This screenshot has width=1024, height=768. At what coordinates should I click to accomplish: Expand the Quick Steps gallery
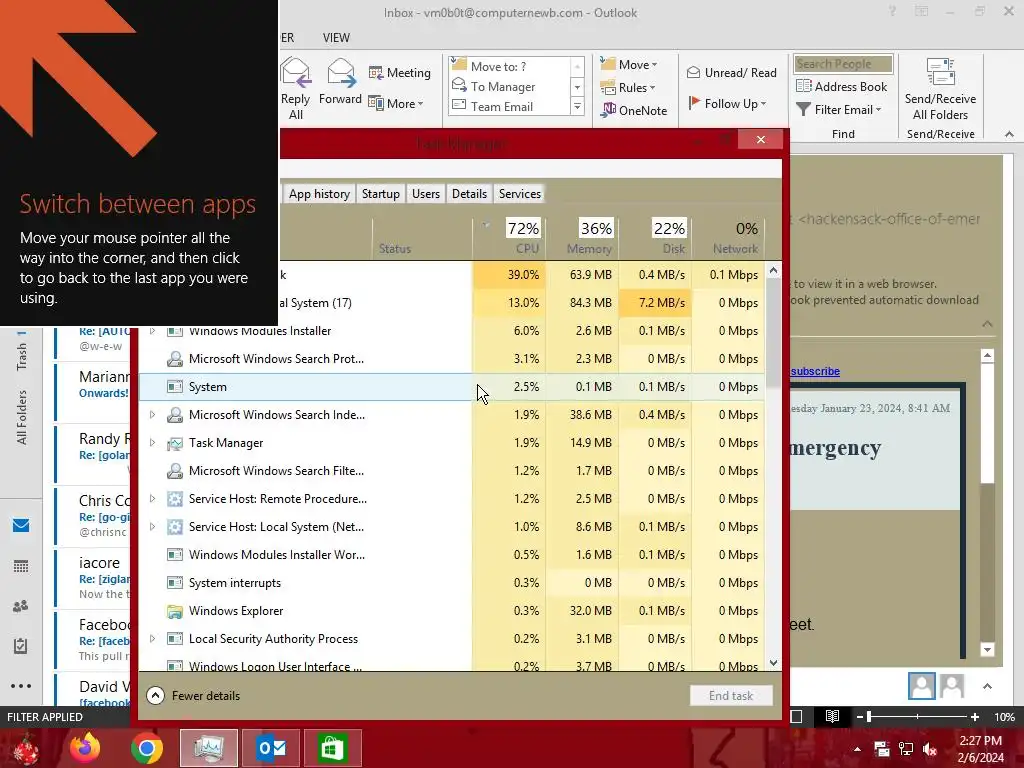[577, 106]
